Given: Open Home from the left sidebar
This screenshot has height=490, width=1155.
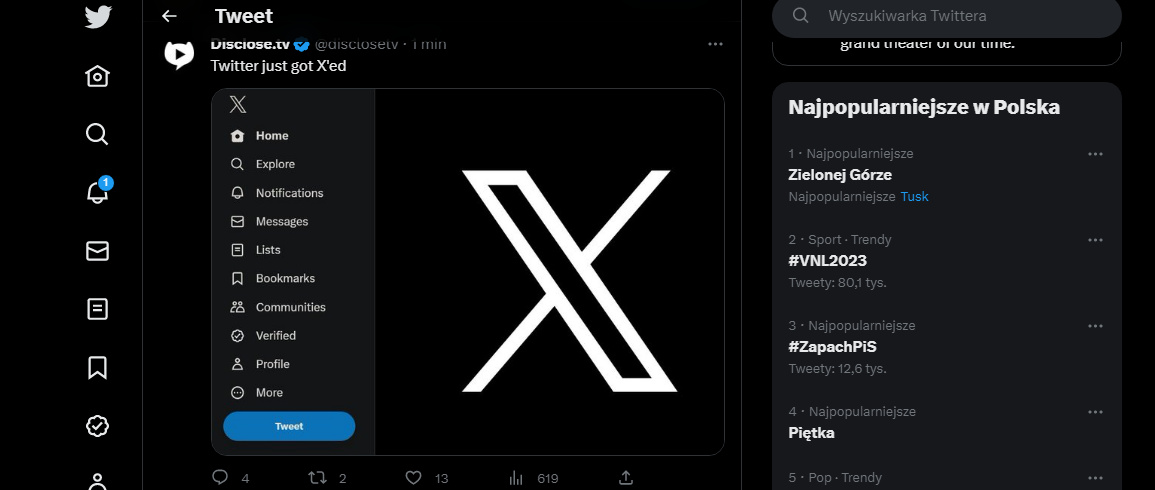Looking at the screenshot, I should 97,76.
